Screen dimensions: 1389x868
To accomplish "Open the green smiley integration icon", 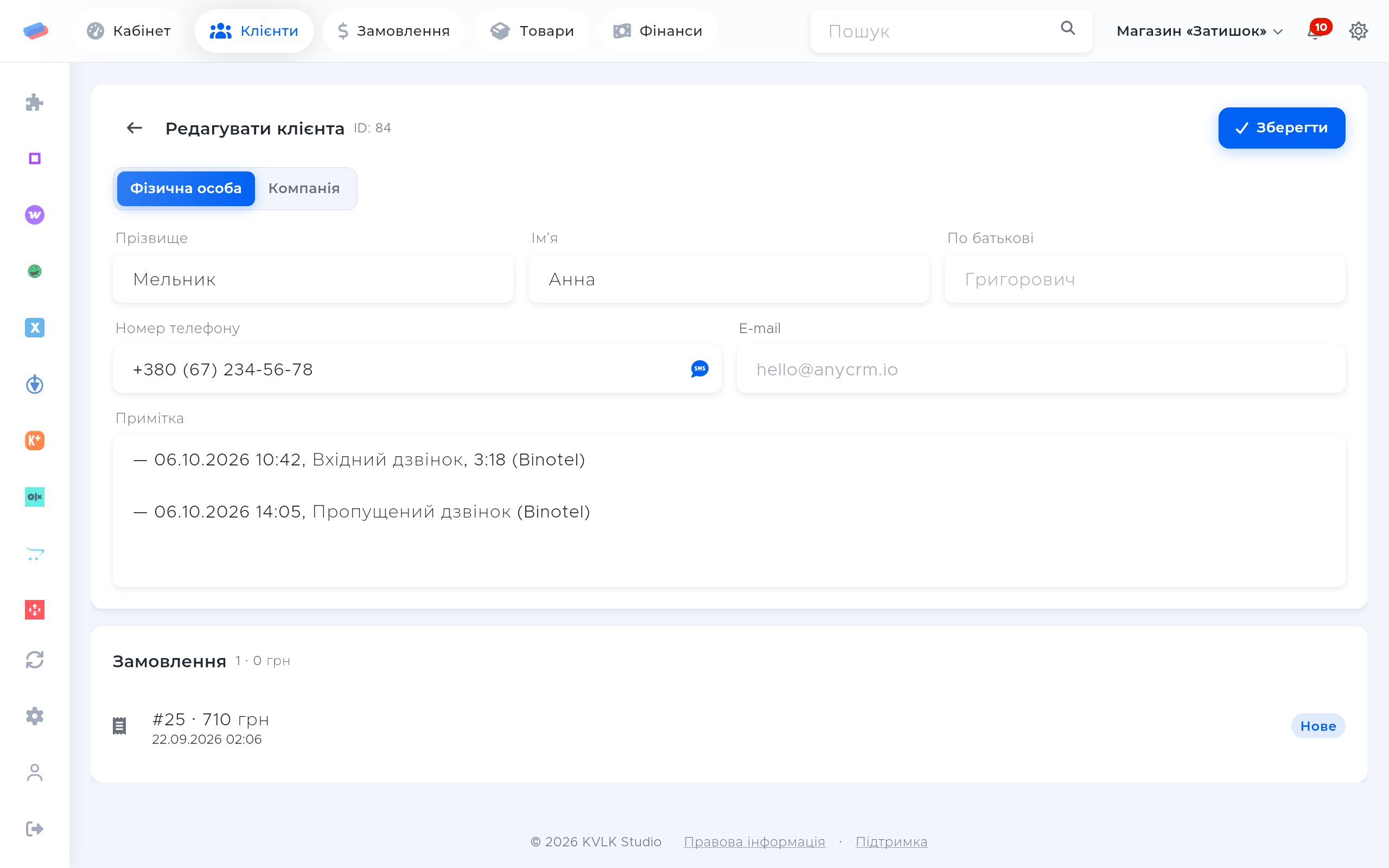I will point(34,271).
